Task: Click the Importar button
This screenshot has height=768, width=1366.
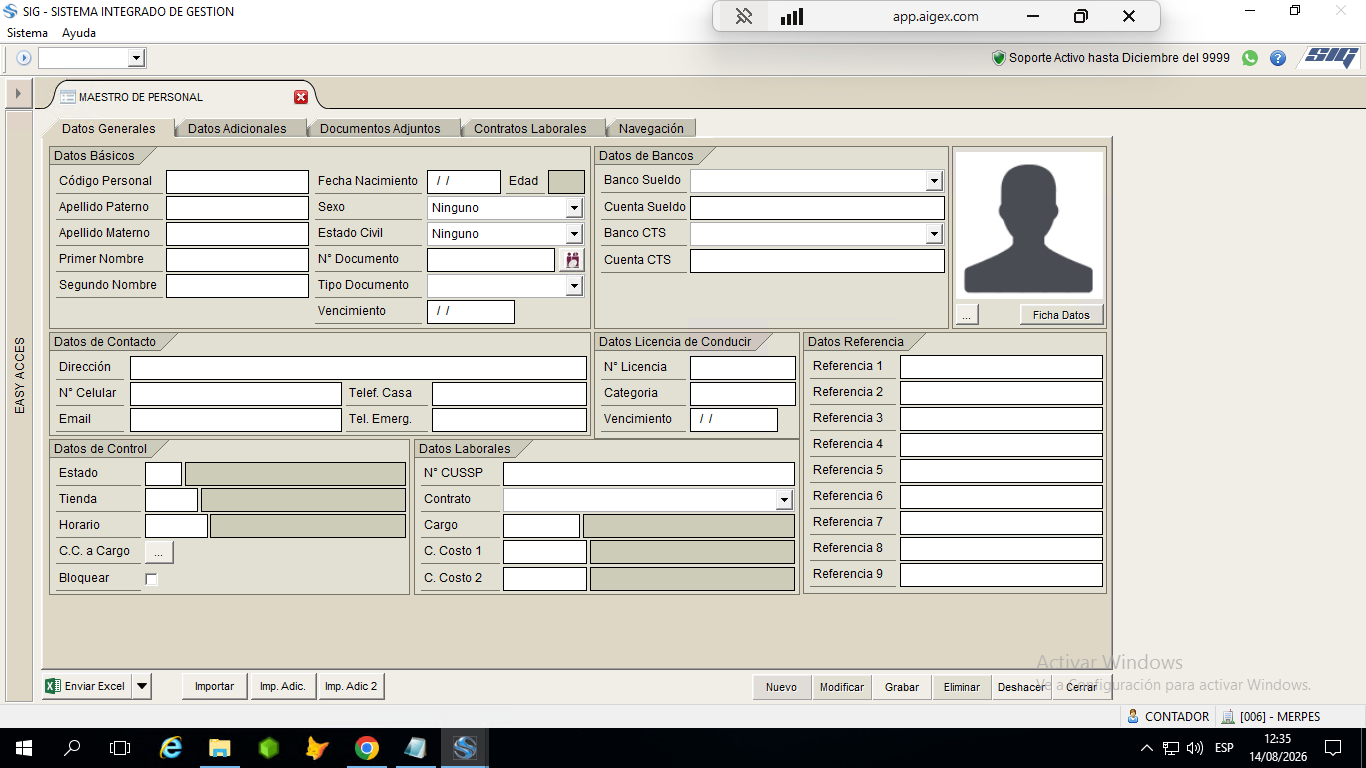Action: (214, 686)
